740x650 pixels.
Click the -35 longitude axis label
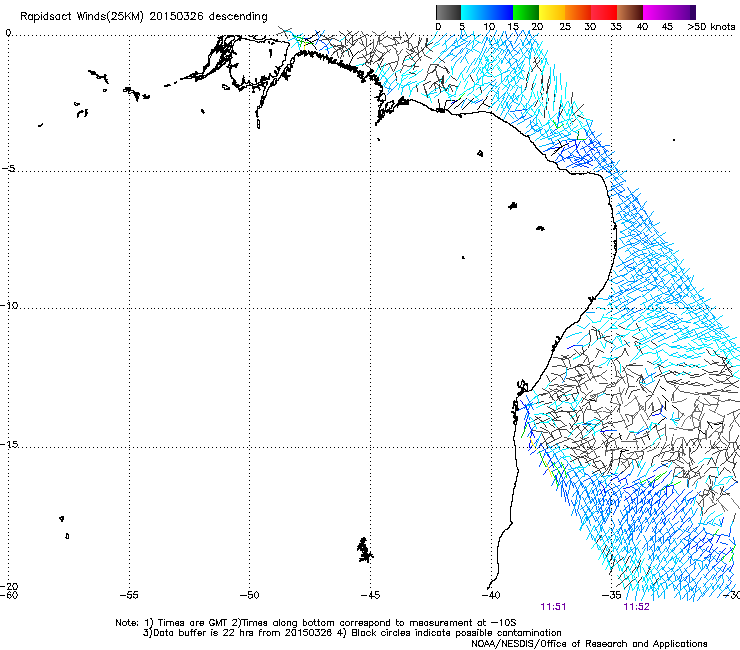pyautogui.click(x=612, y=595)
